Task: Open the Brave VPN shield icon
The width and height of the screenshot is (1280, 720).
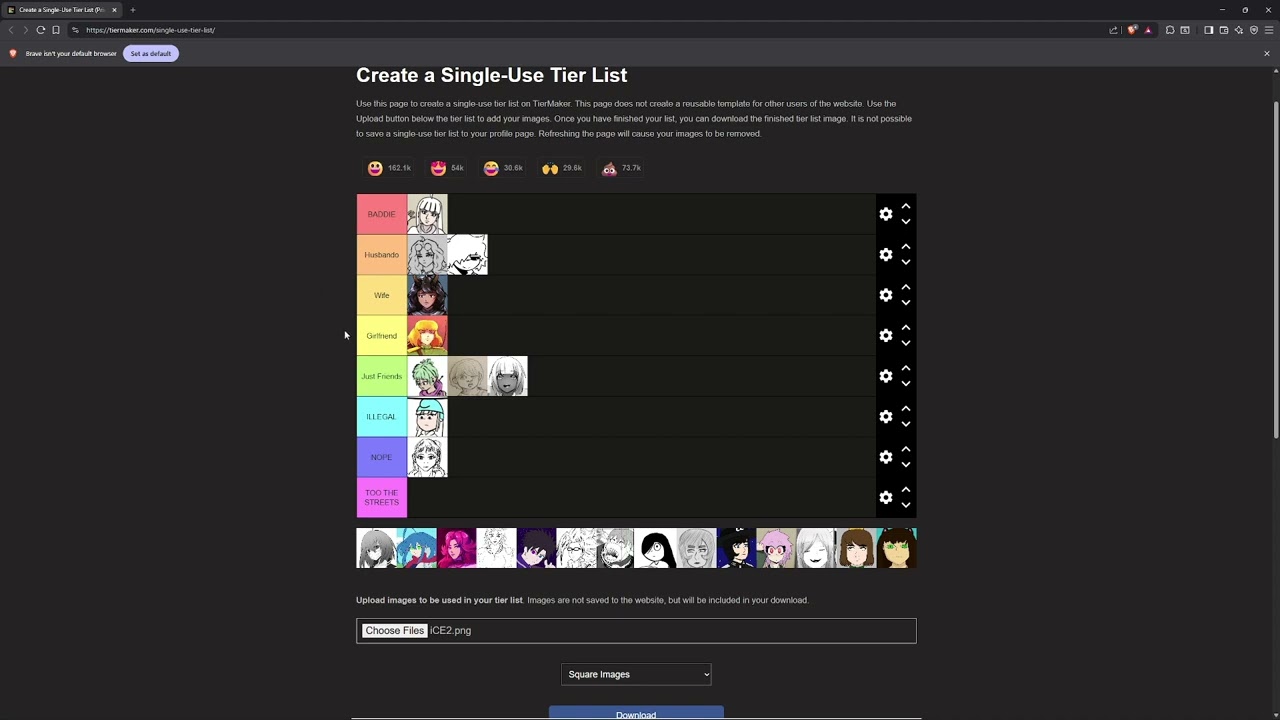Action: 1253,30
